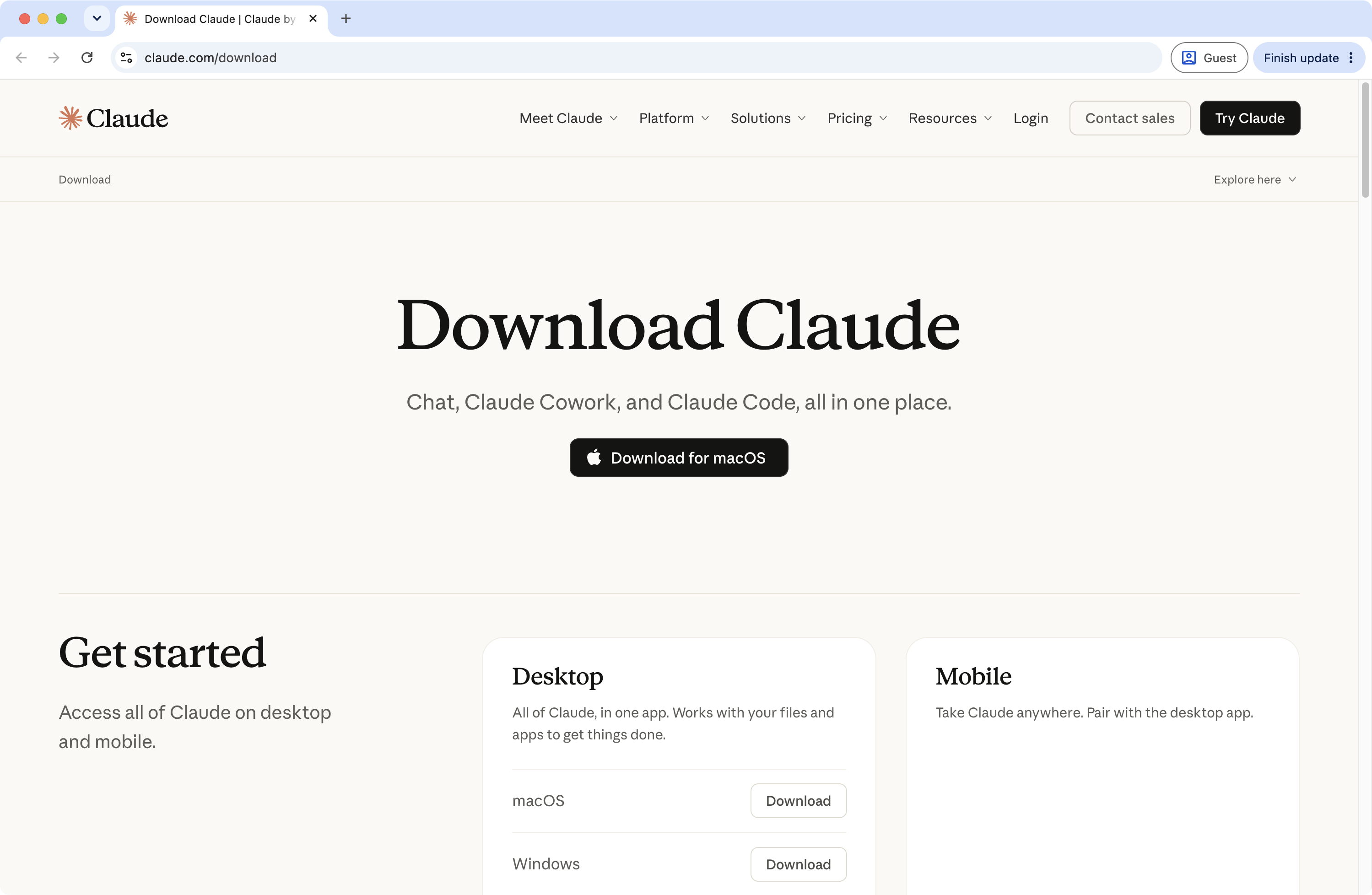Viewport: 1372px width, 895px height.
Task: Expand the Platform menu
Action: pyautogui.click(x=674, y=118)
